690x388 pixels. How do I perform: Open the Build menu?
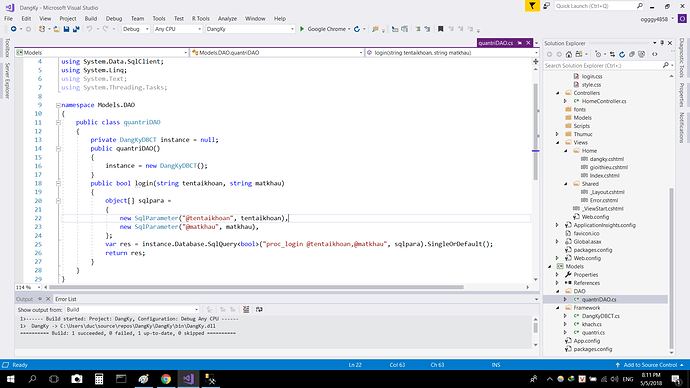[x=91, y=18]
